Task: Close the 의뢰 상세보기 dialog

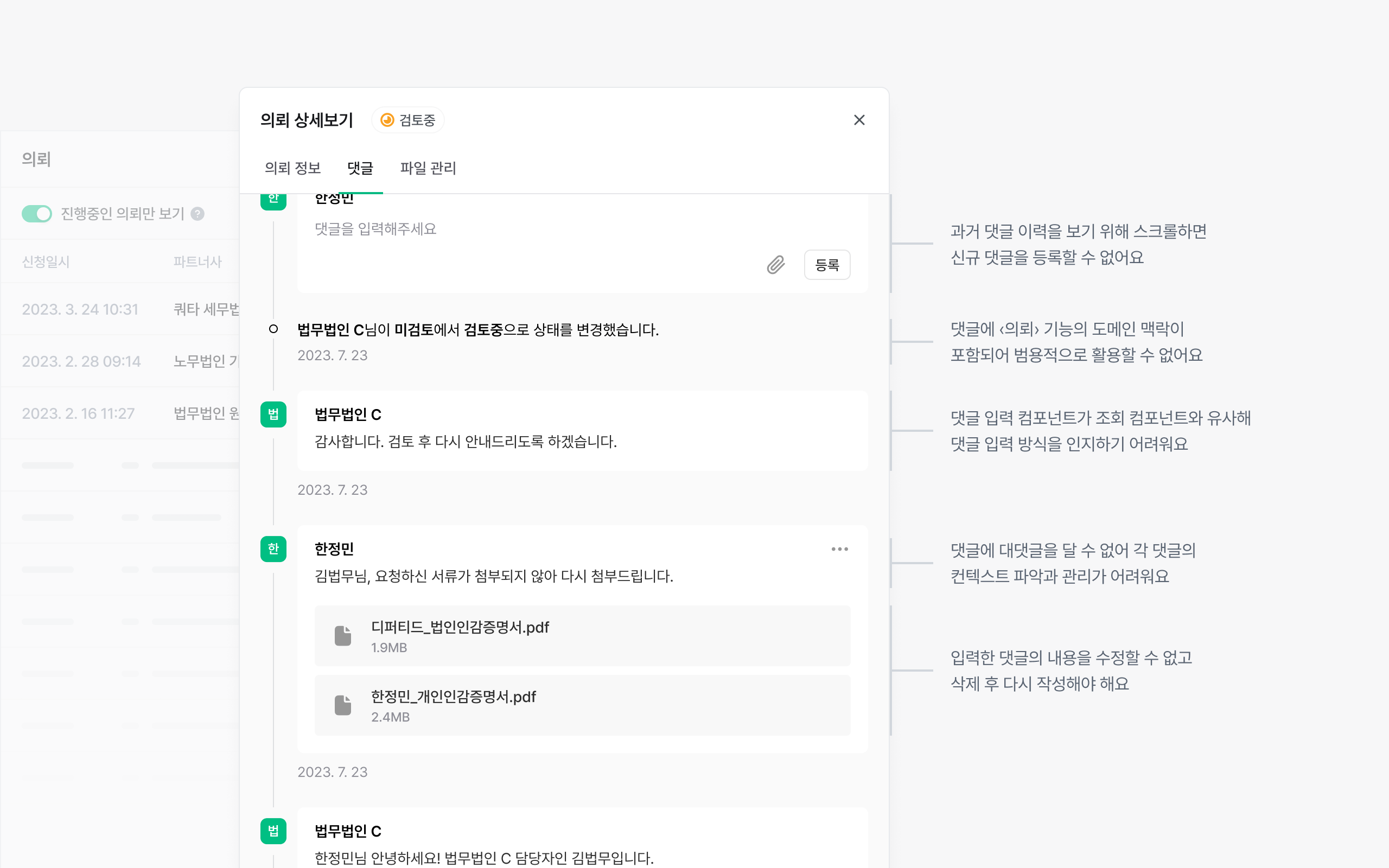Action: point(859,120)
